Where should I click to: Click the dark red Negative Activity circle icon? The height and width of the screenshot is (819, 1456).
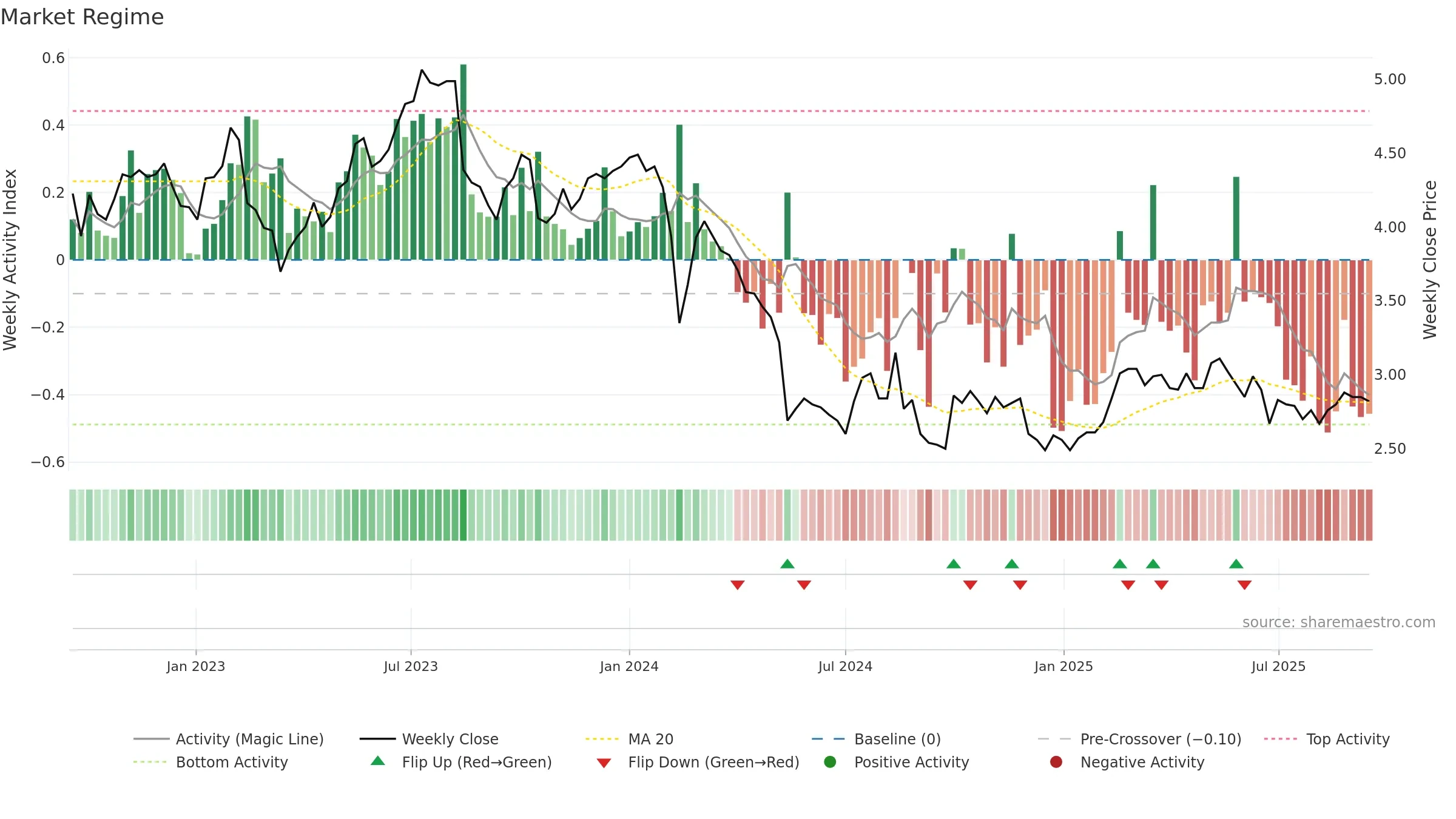(x=1056, y=762)
